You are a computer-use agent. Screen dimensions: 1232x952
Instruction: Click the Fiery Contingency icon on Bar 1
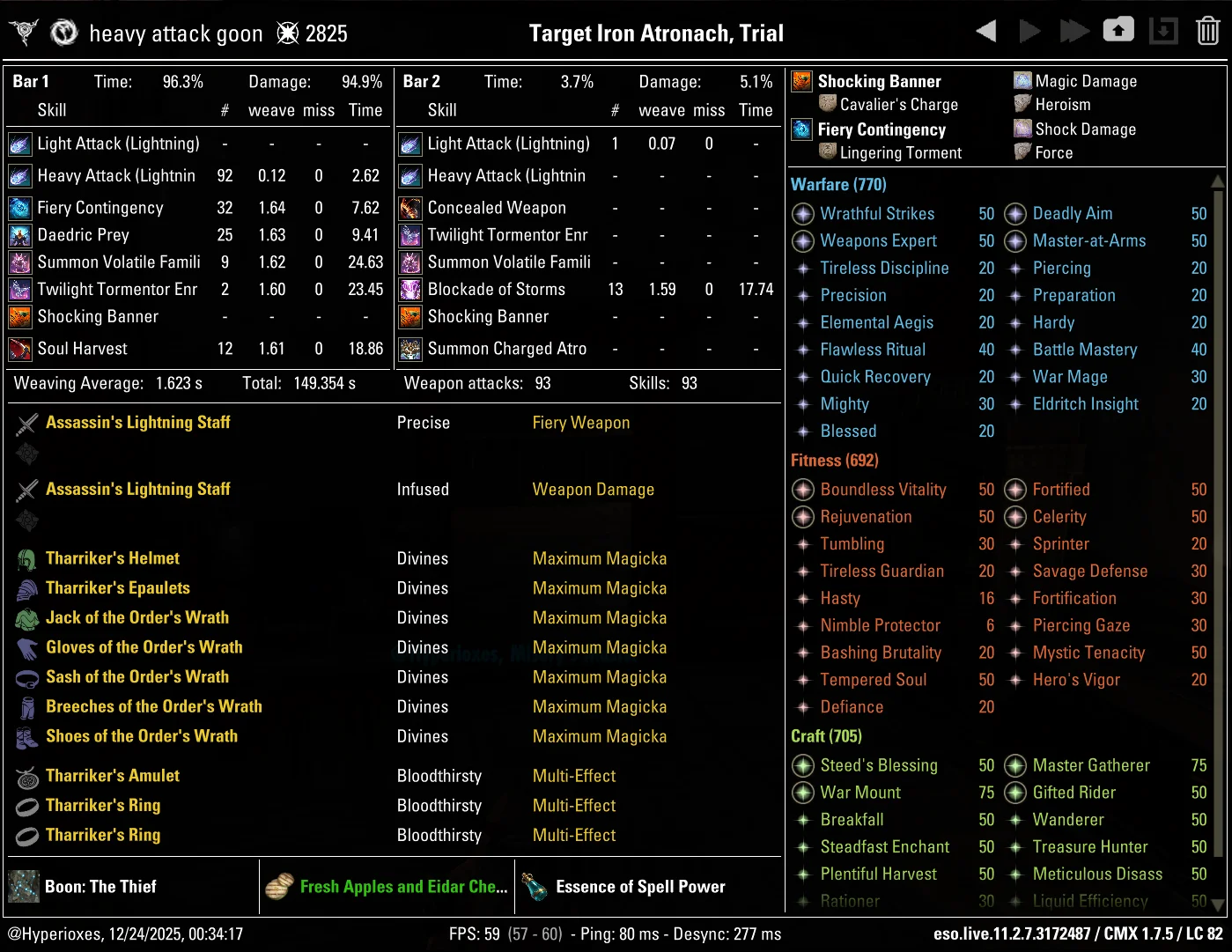(x=19, y=208)
